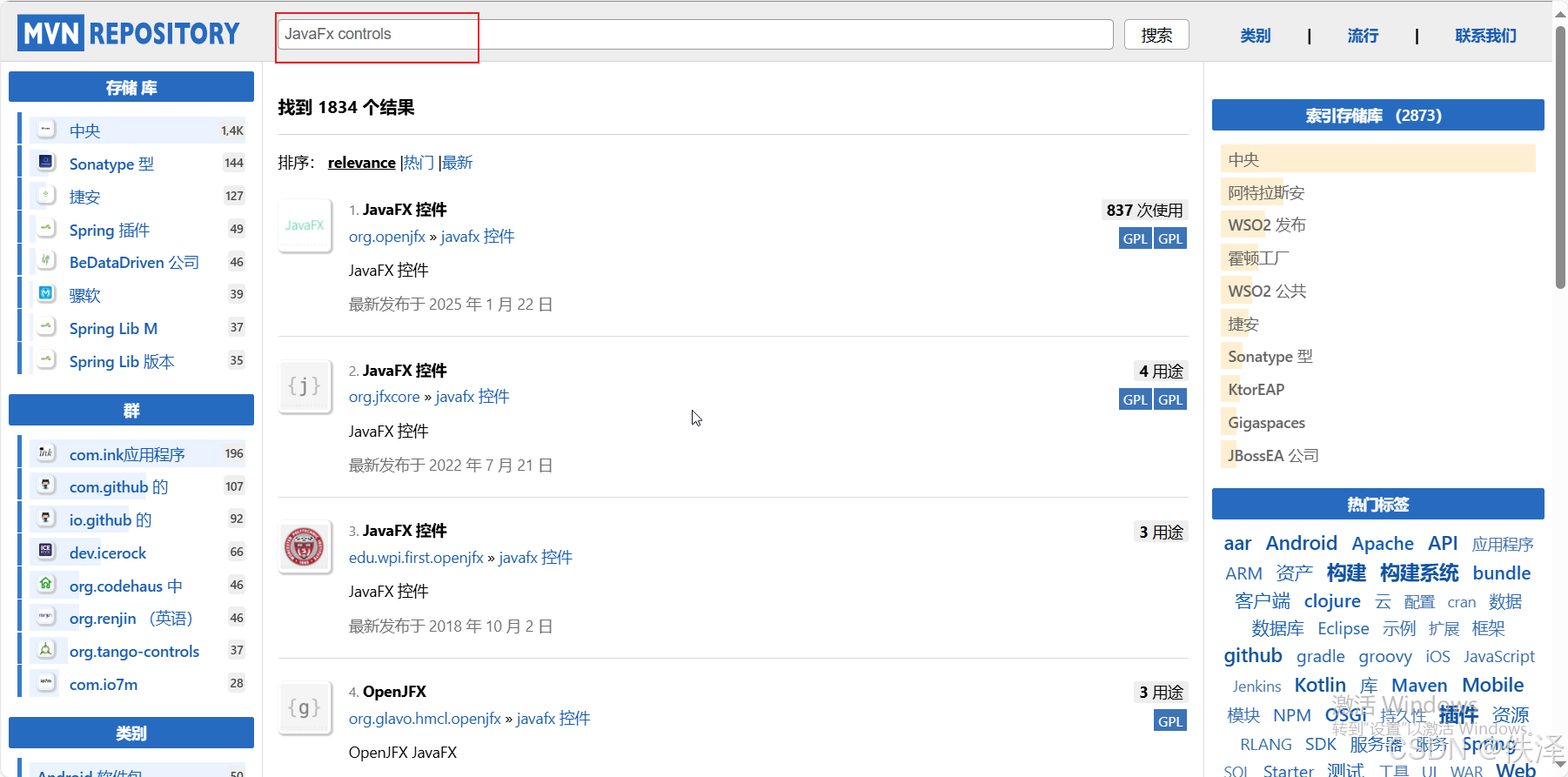Click the Spring 插件 repository icon

46,229
